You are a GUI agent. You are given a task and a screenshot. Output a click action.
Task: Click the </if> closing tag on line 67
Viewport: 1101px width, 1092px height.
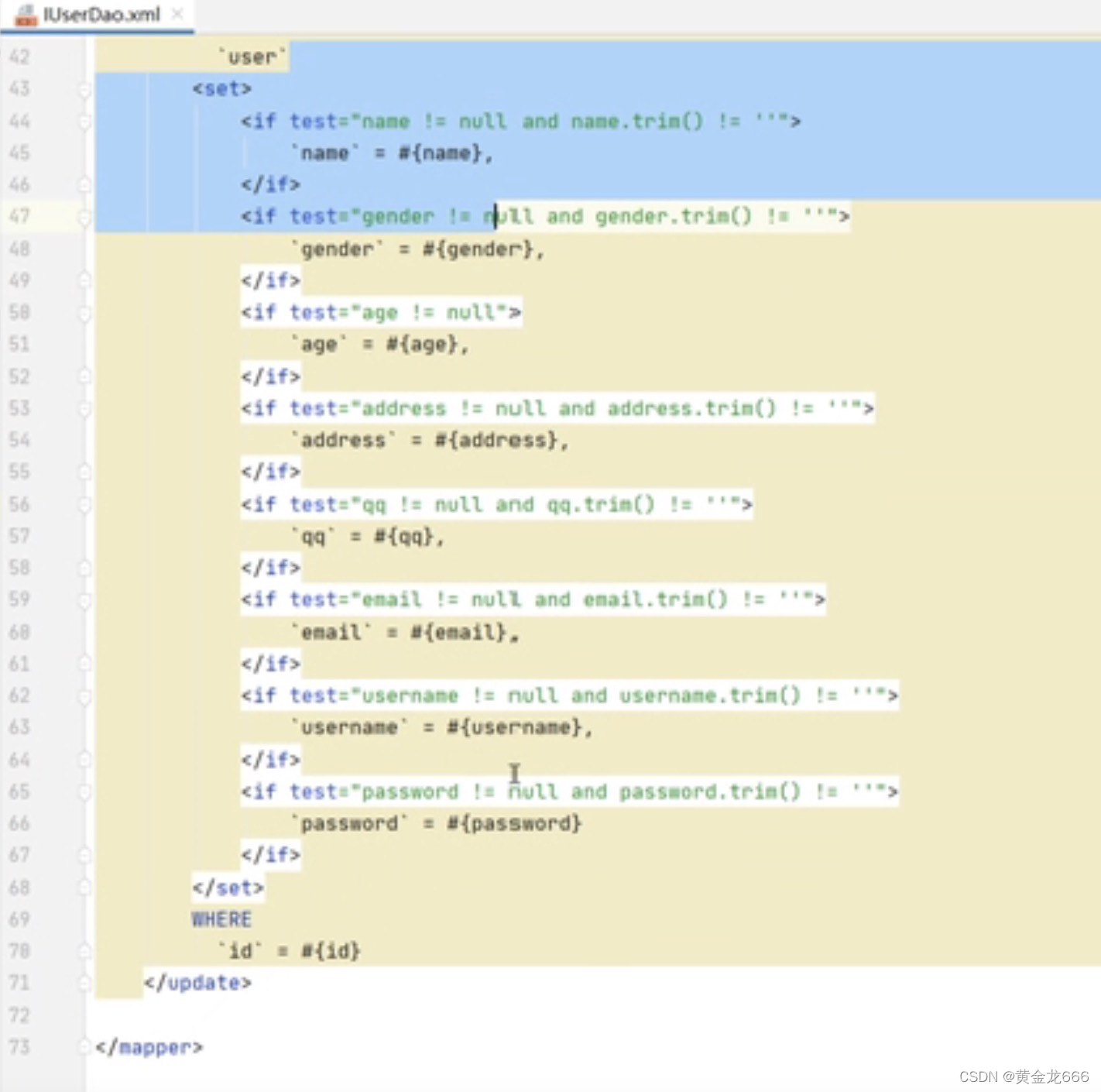(270, 855)
